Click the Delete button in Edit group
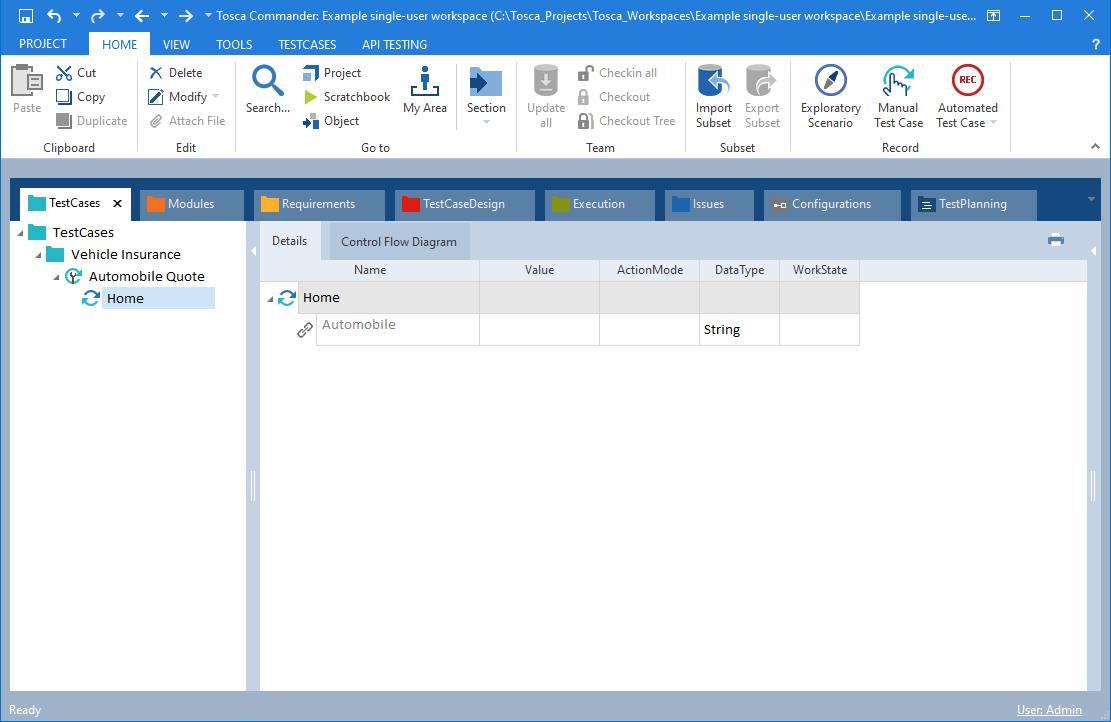Image resolution: width=1111 pixels, height=722 pixels. point(176,73)
